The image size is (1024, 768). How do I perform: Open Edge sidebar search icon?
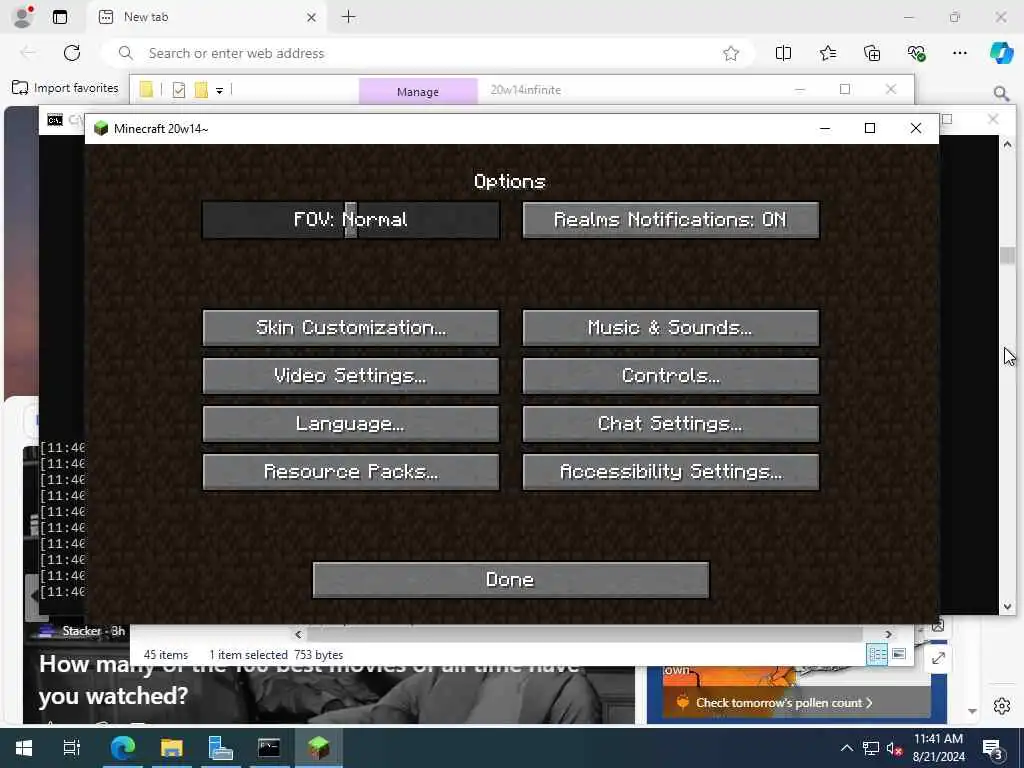(x=1002, y=94)
